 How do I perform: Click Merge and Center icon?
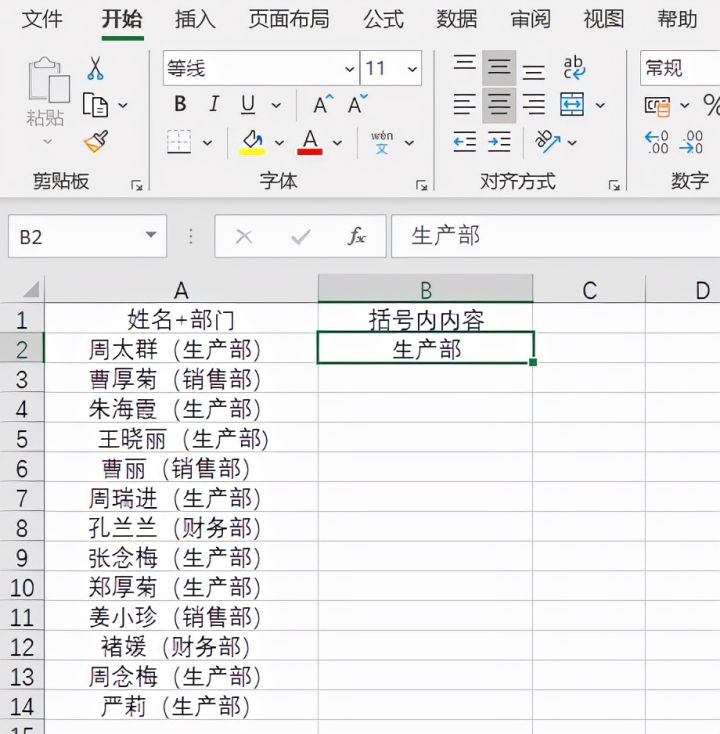tap(572, 104)
